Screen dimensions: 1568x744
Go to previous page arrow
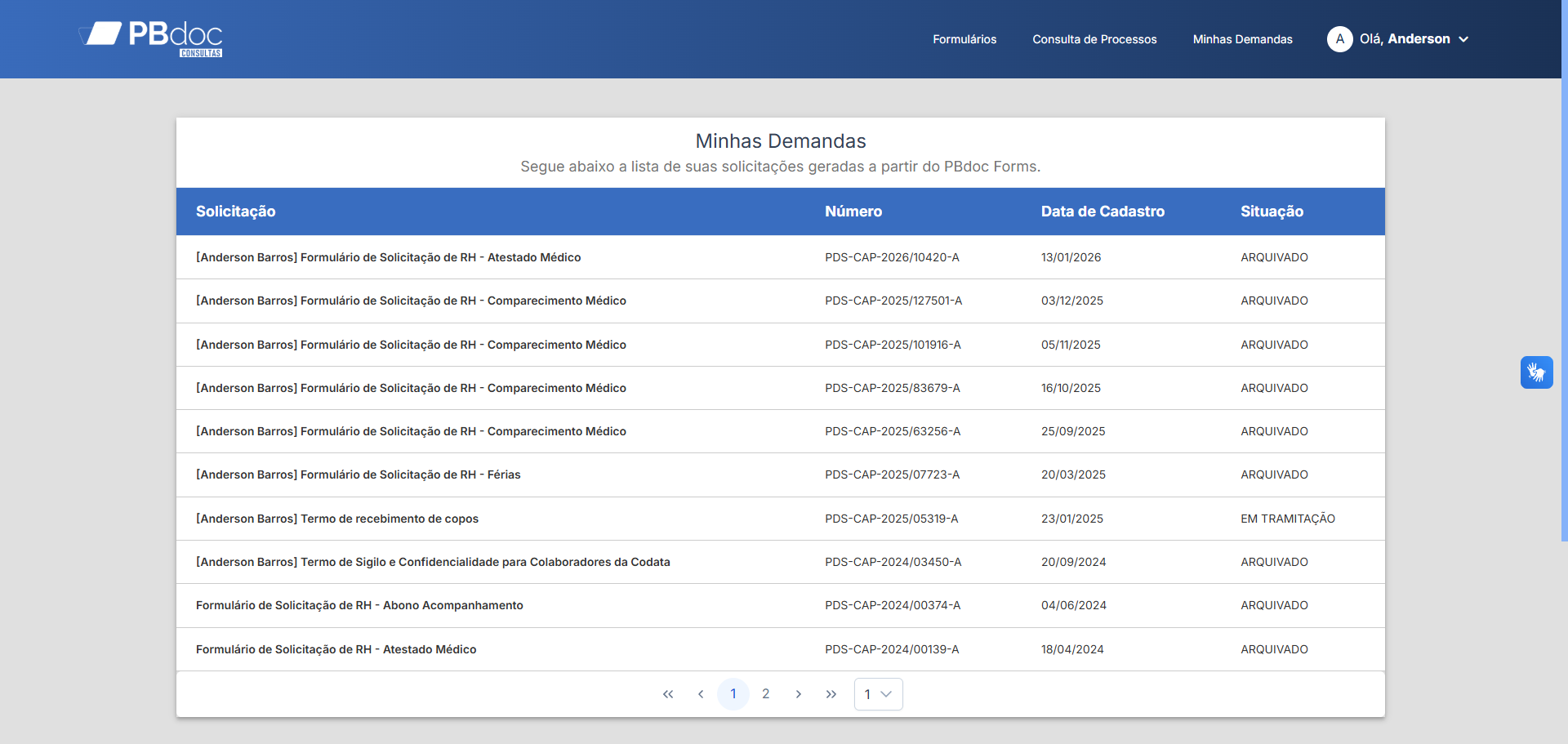[701, 694]
